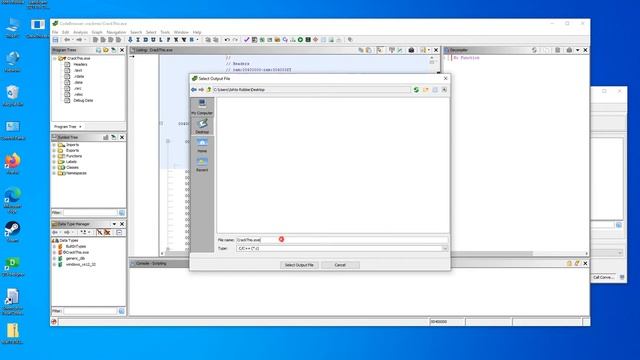Viewport: 640px width, 360px height.
Task: Click the 'L' next label toolbar icon
Action: click(161, 40)
